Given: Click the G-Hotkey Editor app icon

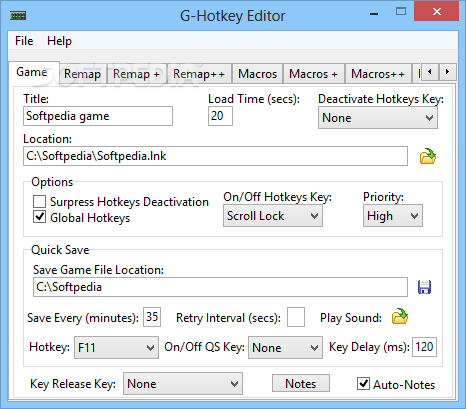Looking at the screenshot, I should click(x=18, y=16).
